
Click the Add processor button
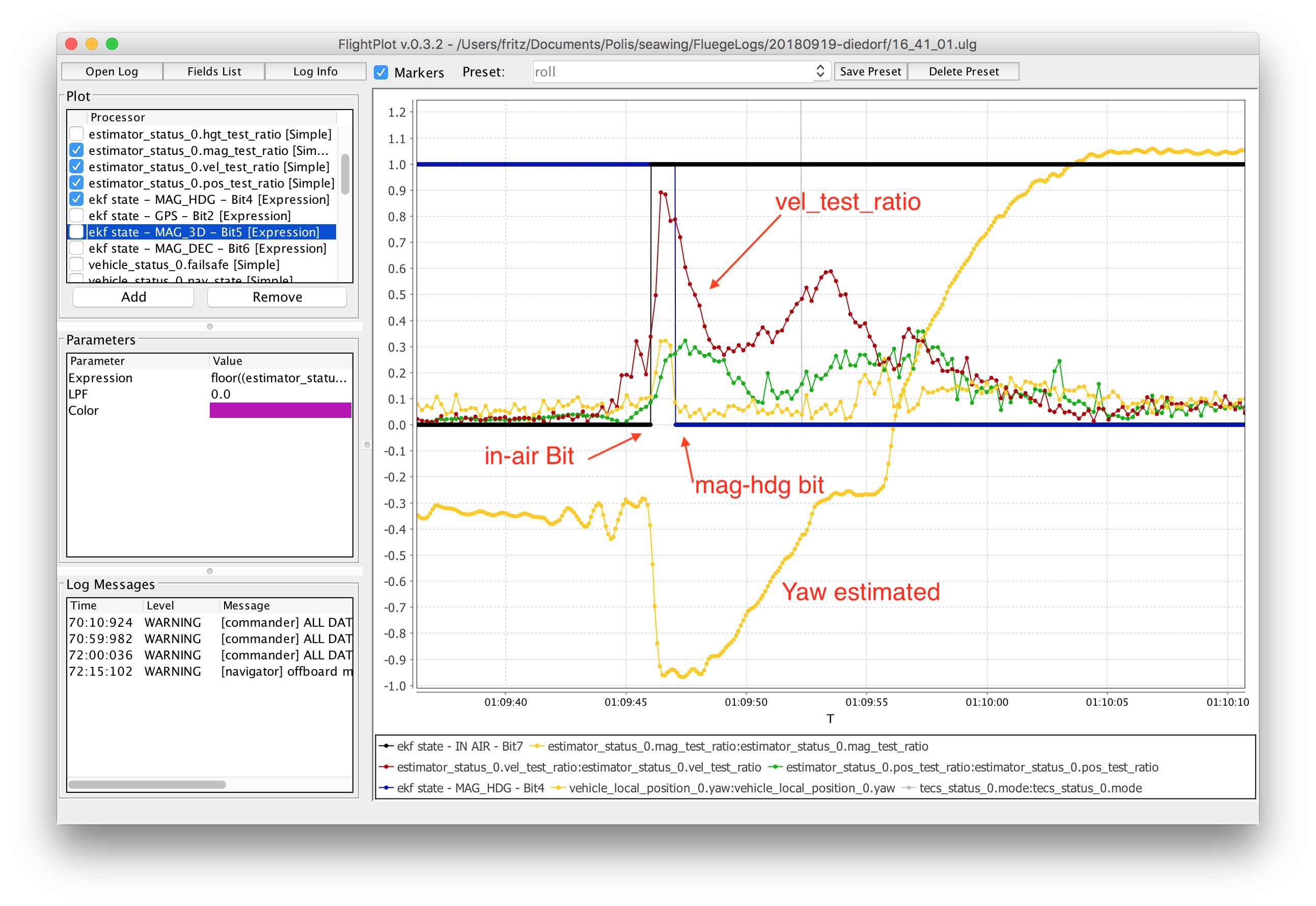tap(133, 297)
